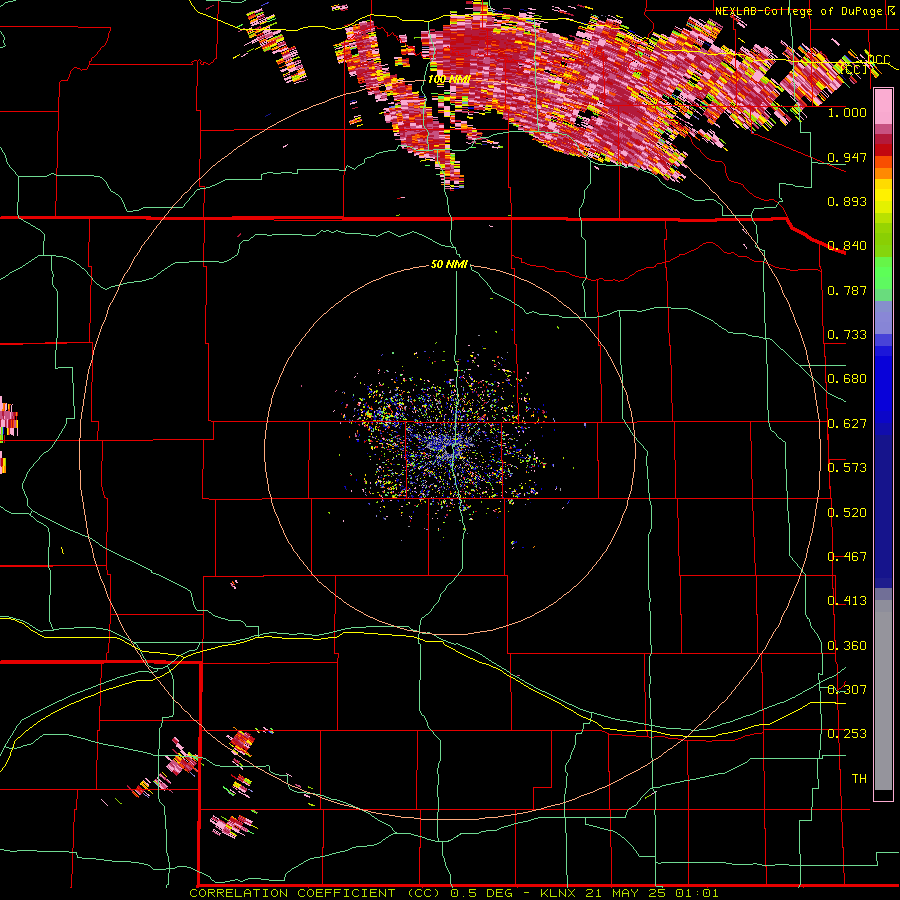Click the NEXLAB-College of DuPage caption
Viewport: 900px width, 900px height.
[x=801, y=11]
